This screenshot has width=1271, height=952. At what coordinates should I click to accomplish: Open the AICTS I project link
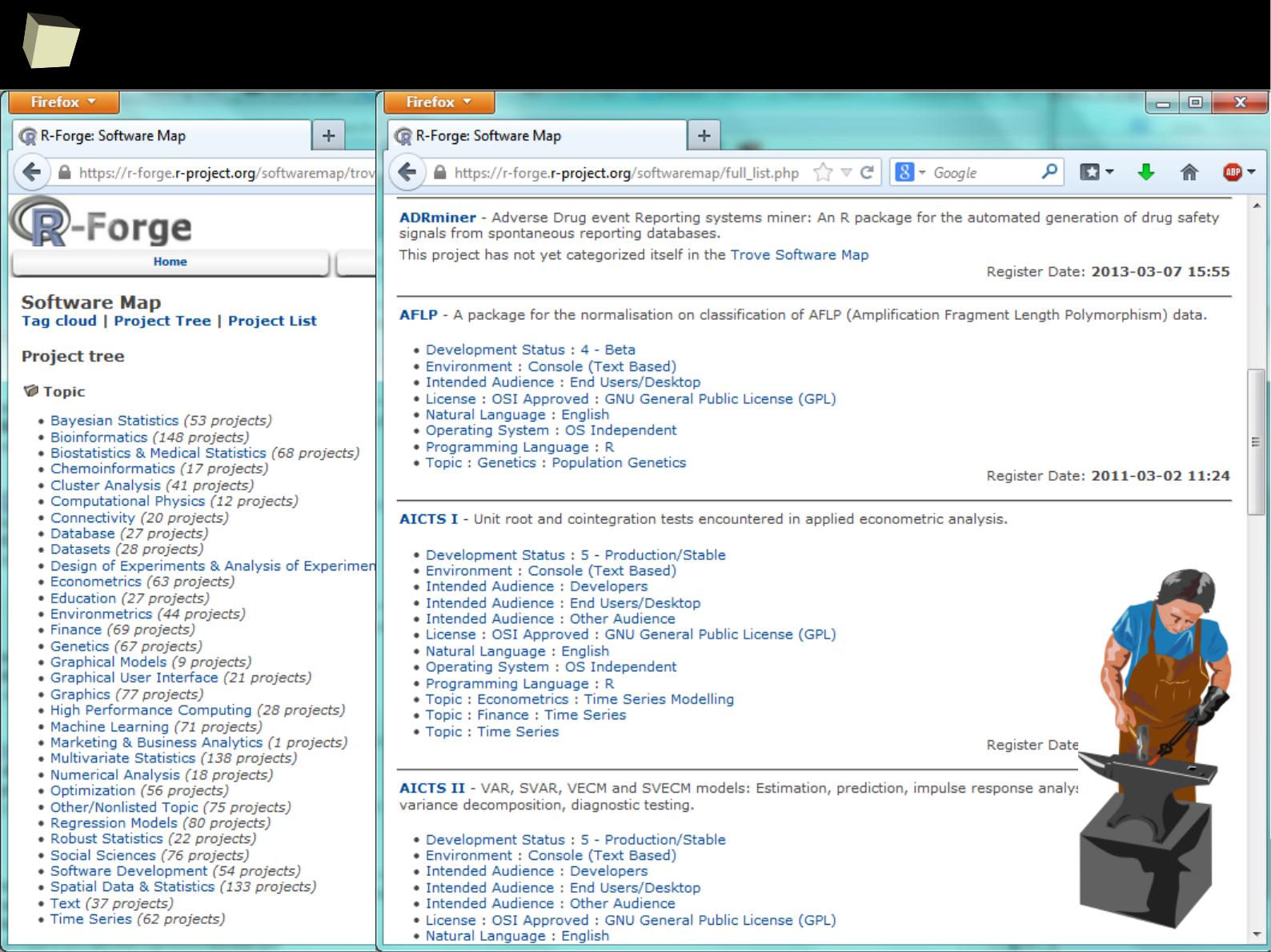429,519
